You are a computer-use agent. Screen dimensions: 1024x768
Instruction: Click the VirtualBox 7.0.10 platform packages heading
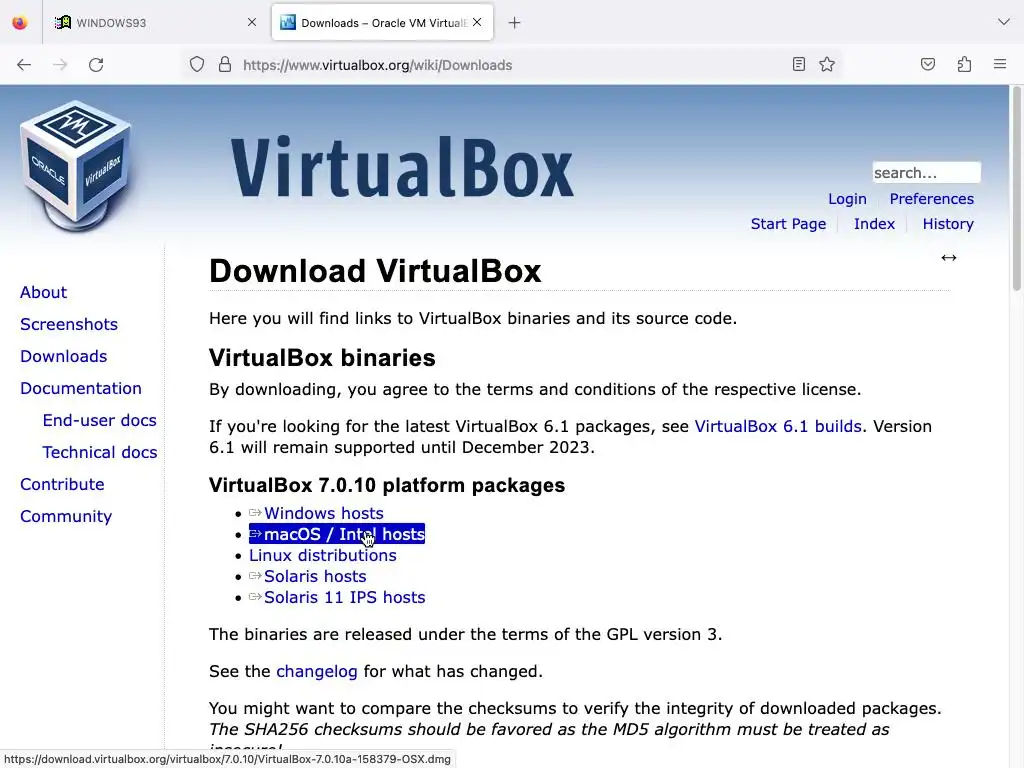[387, 485]
